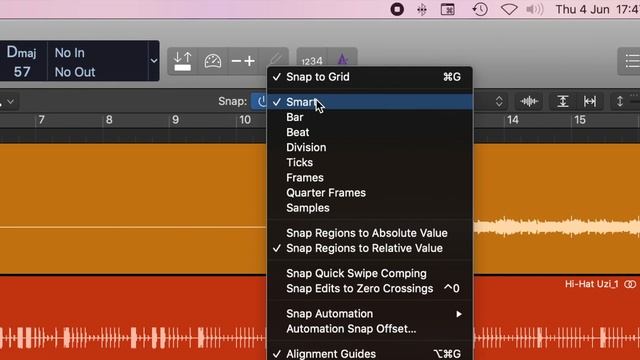
Task: Open the dropdown chevron left of Snap label
Action: [x=11, y=101]
